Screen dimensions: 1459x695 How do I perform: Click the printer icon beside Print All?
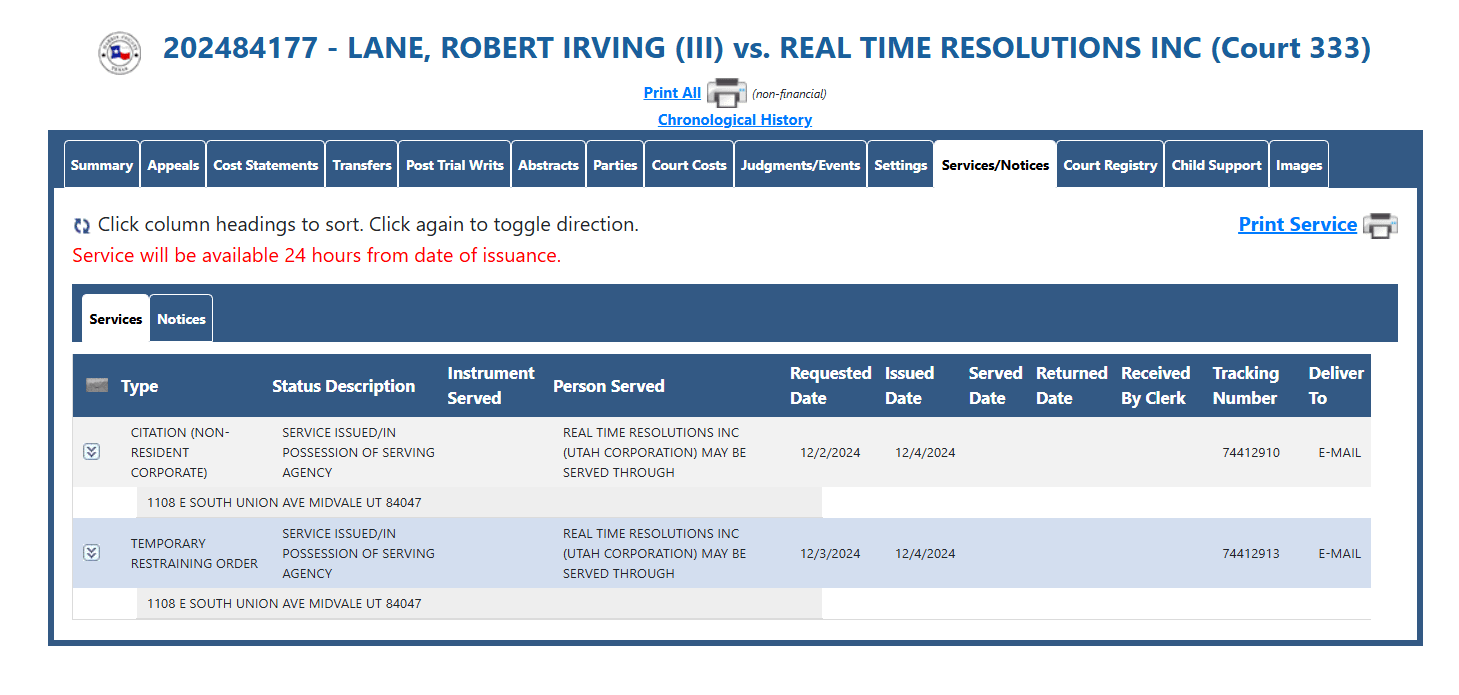click(x=727, y=93)
